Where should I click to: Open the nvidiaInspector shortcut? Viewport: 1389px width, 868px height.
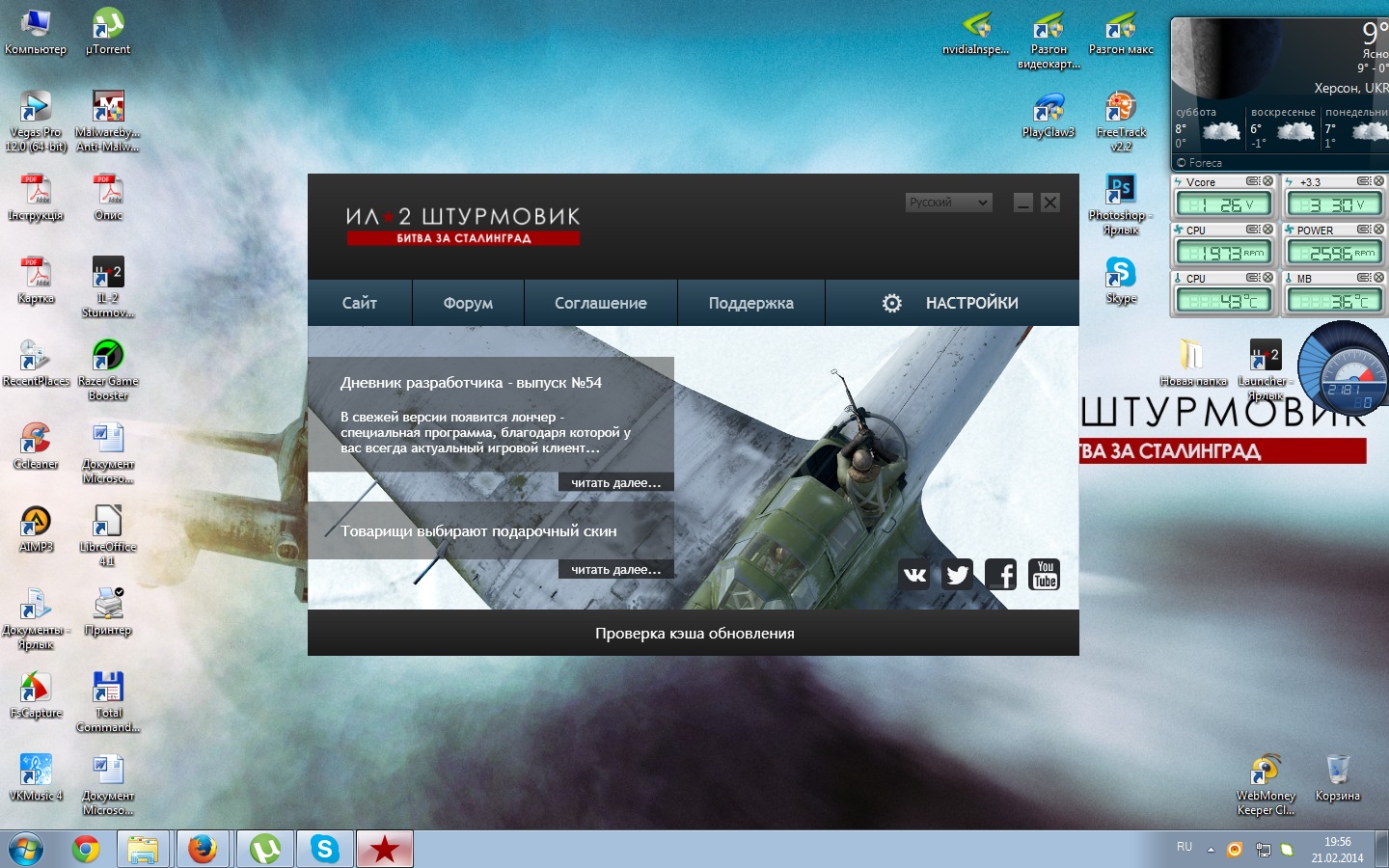click(x=976, y=32)
